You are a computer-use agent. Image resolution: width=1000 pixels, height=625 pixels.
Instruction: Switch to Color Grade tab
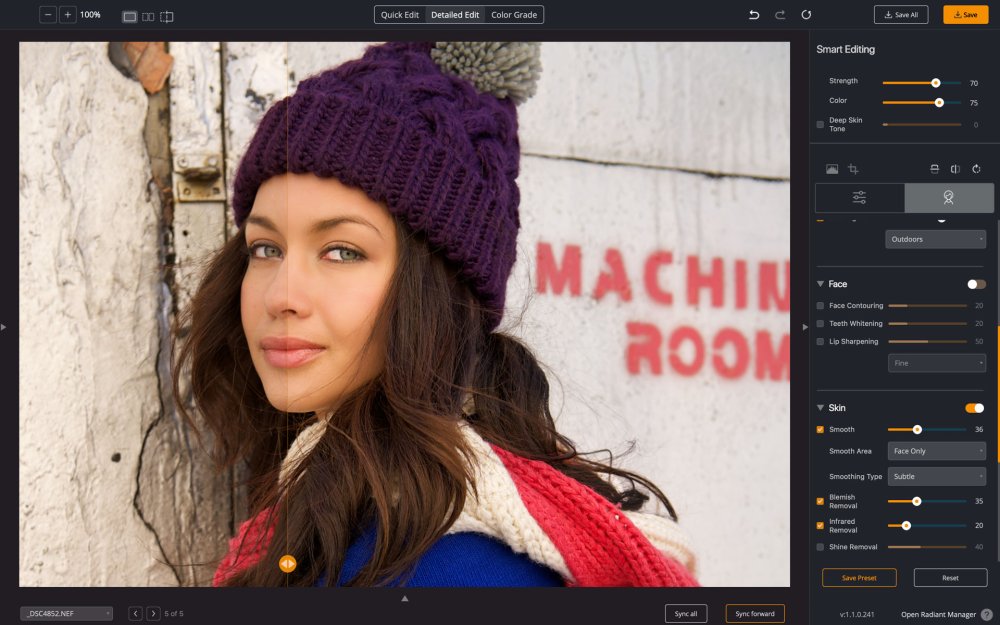pyautogui.click(x=514, y=15)
